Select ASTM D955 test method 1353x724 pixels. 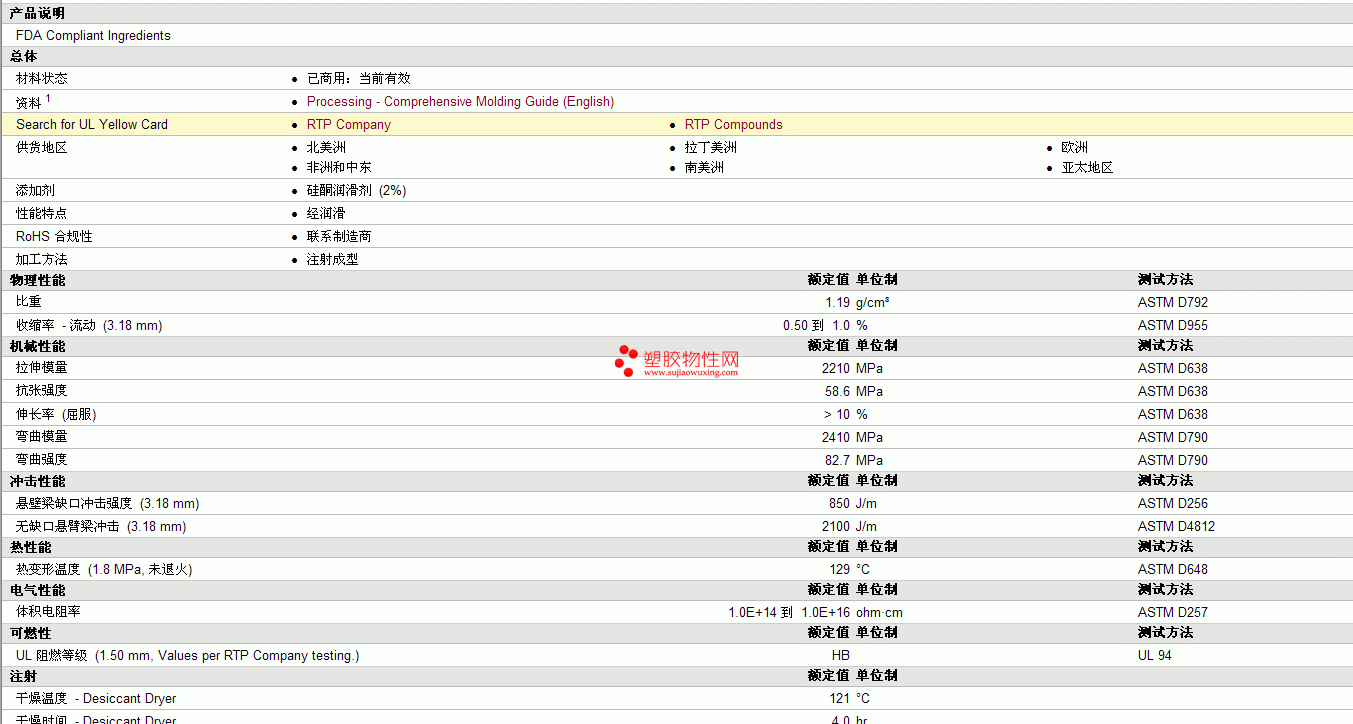[x=1172, y=326]
